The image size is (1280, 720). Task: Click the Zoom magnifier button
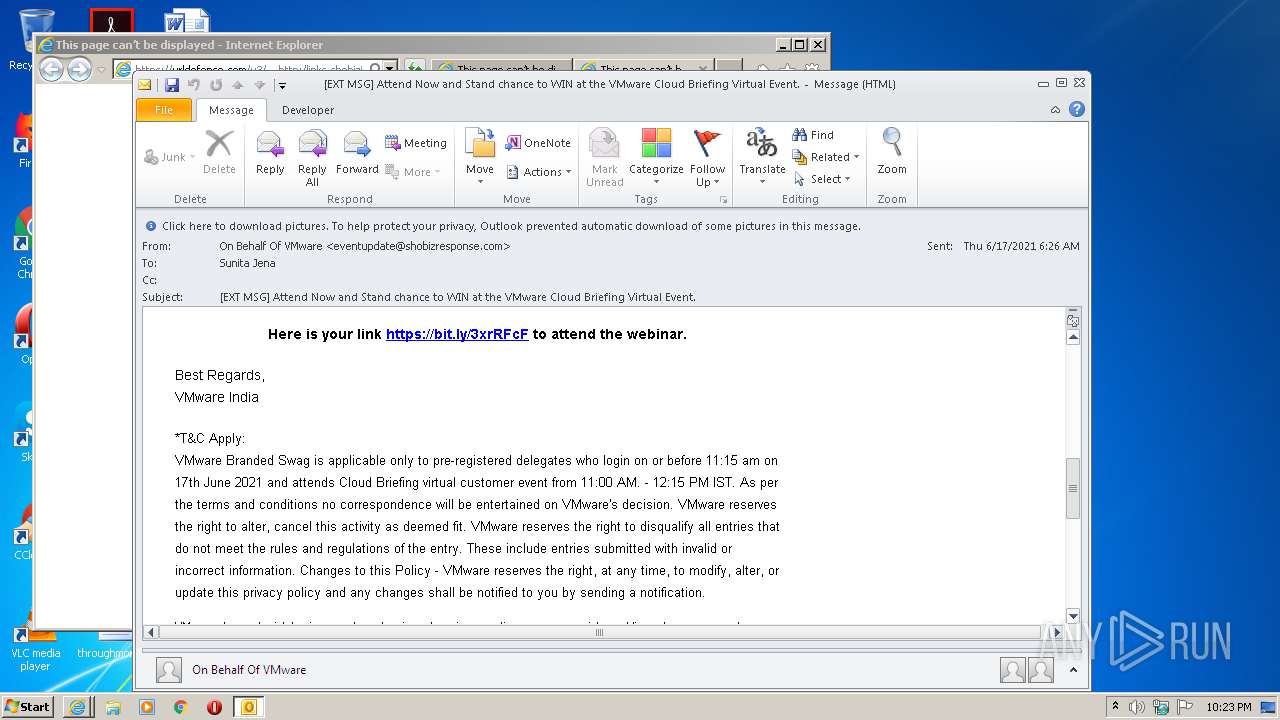coord(892,153)
